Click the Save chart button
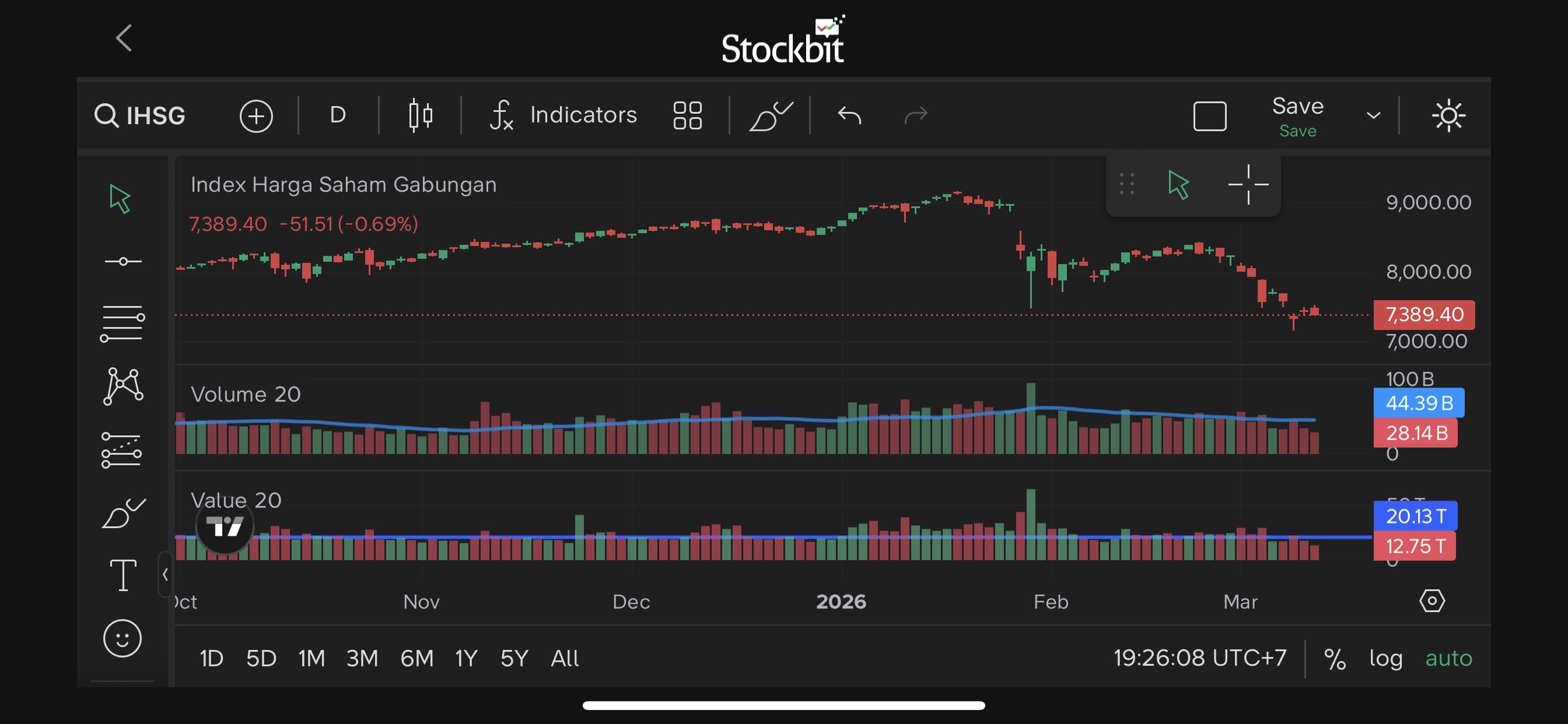 pyautogui.click(x=1297, y=115)
